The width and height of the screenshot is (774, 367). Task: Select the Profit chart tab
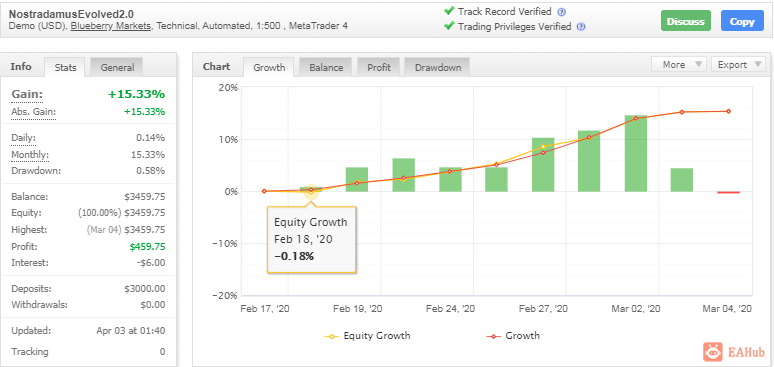click(379, 67)
